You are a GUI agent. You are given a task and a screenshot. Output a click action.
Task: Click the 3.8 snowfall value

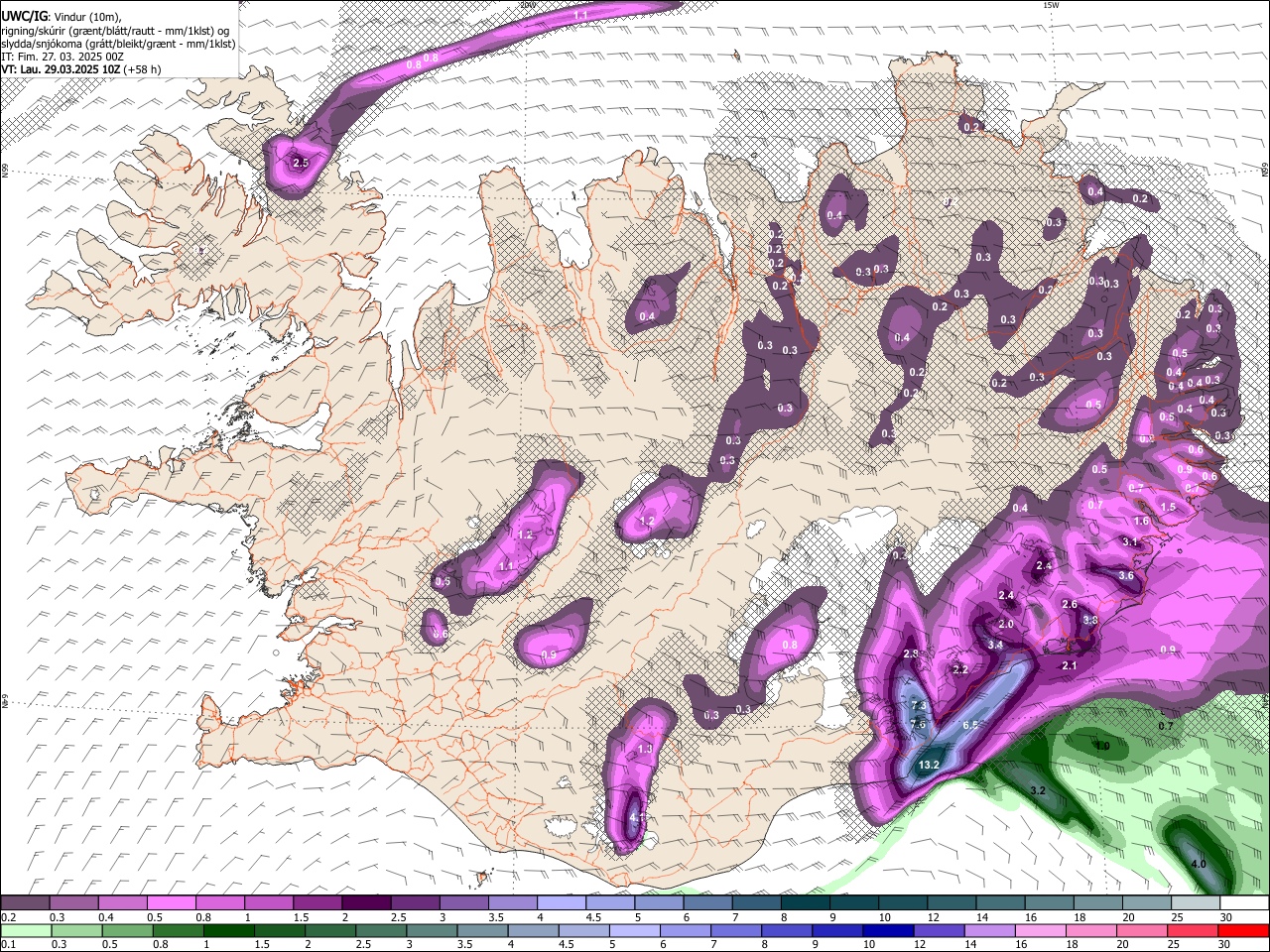click(x=1089, y=620)
